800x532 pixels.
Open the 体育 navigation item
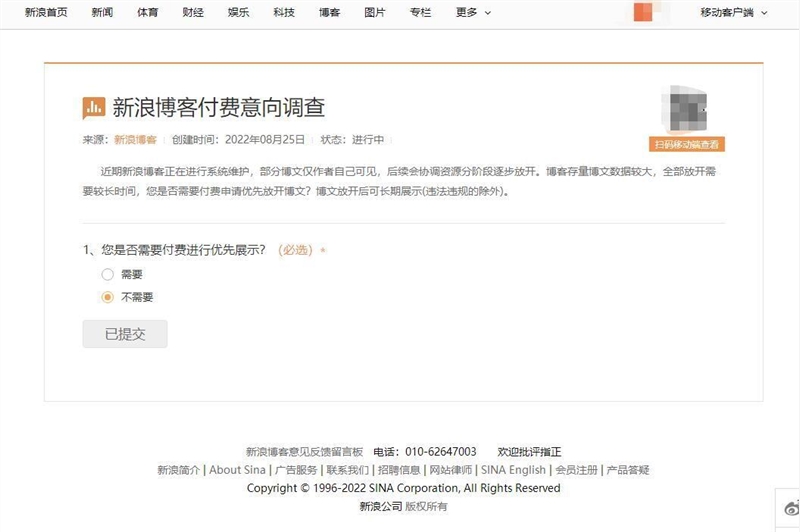coord(147,12)
